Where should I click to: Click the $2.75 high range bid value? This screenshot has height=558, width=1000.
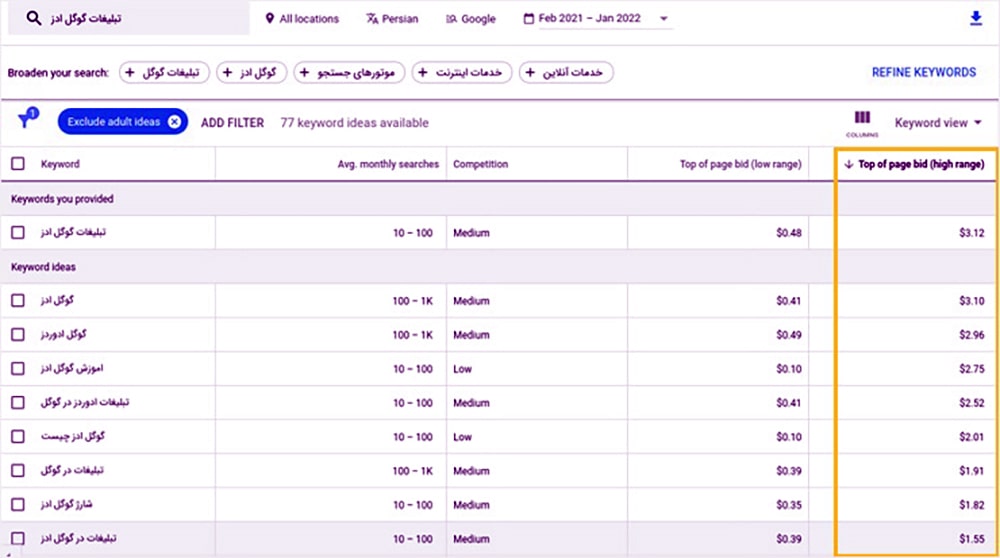pos(971,369)
